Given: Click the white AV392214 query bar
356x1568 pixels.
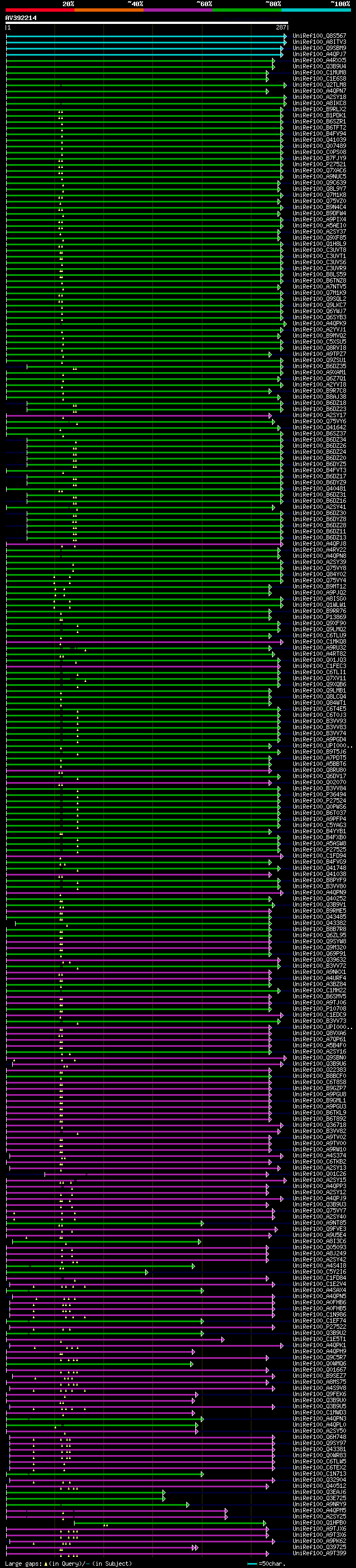Looking at the screenshot, I should coord(146,23).
